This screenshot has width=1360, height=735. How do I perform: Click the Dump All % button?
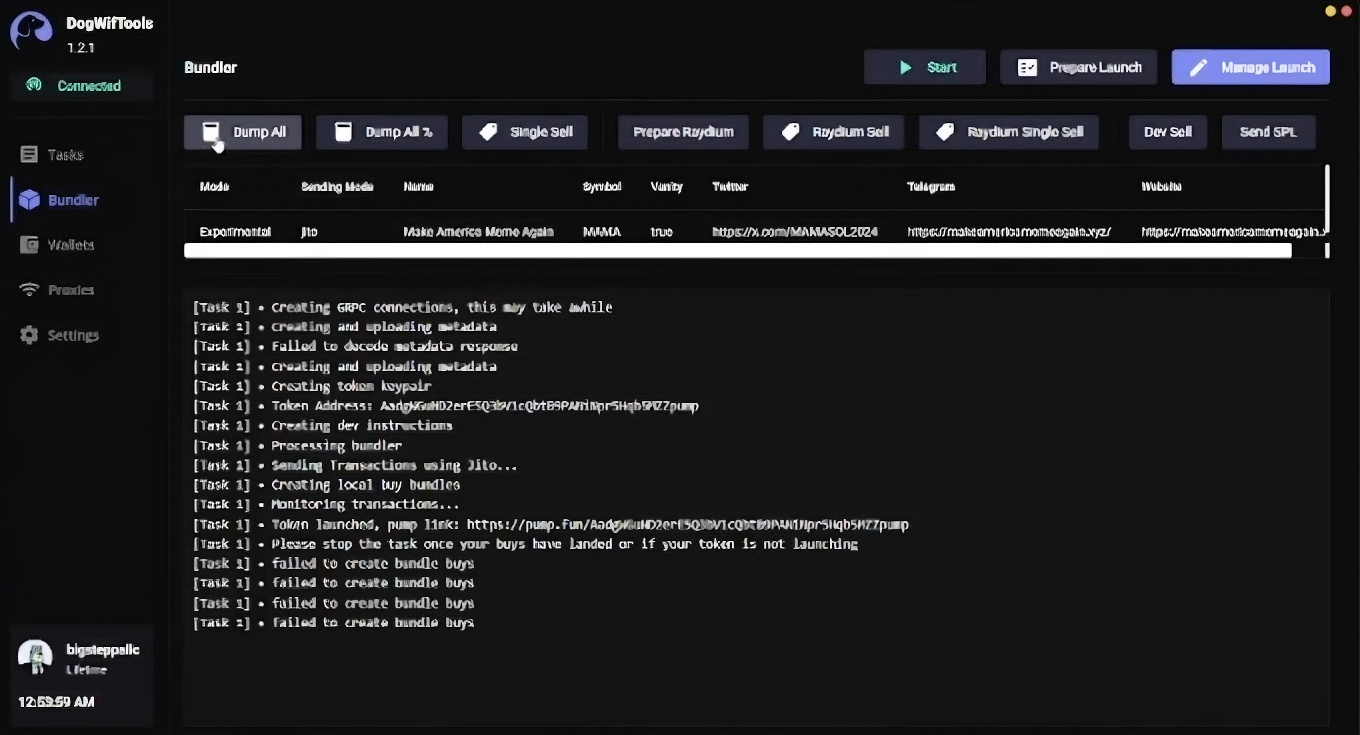click(381, 132)
